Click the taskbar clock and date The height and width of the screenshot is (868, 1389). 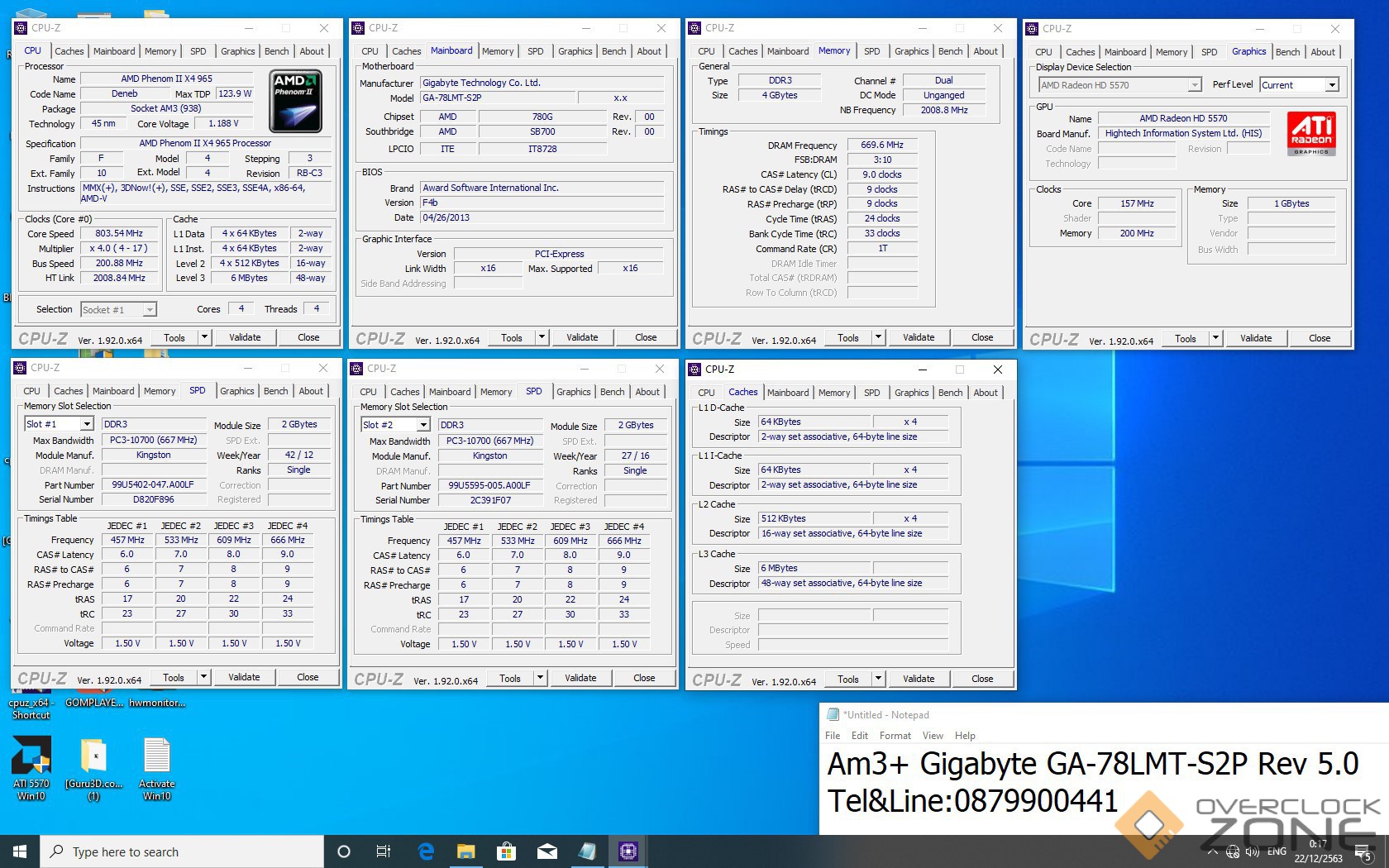pos(1318,851)
